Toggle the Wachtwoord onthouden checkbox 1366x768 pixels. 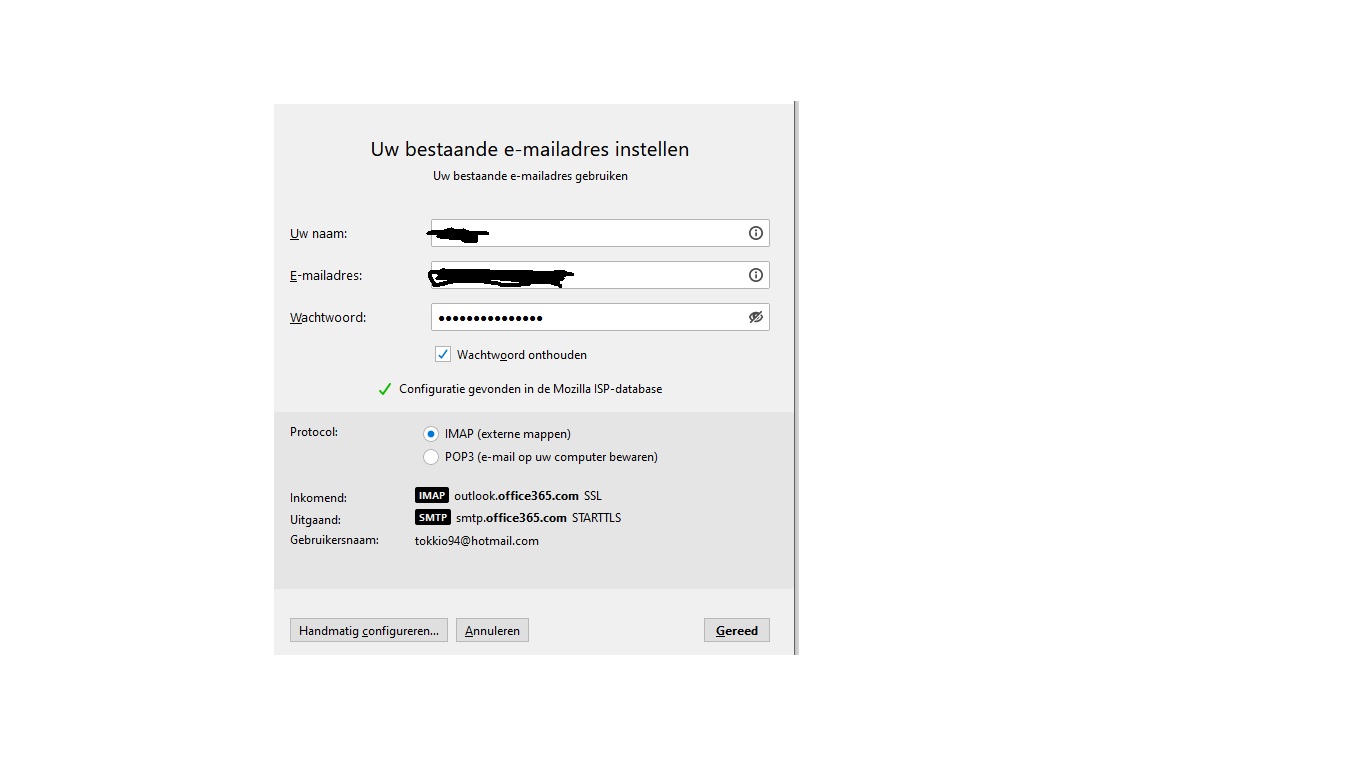coord(443,354)
